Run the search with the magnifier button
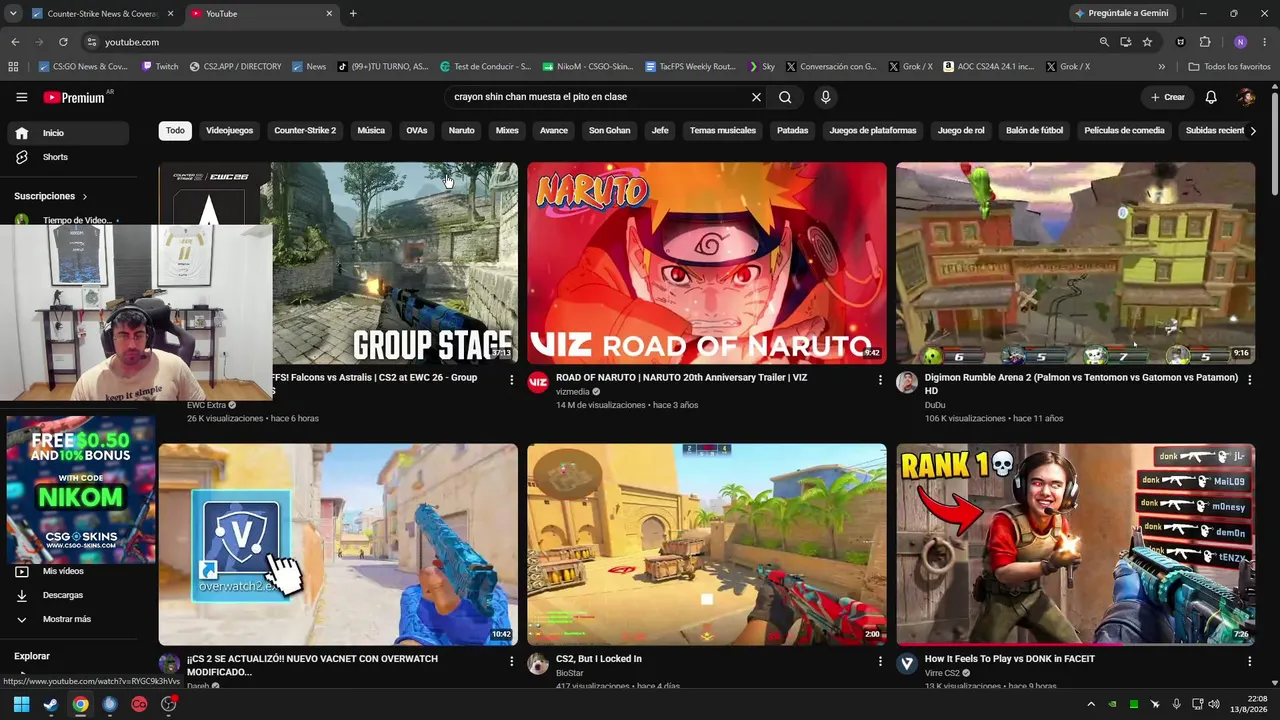The height and width of the screenshot is (720, 1280). tap(785, 97)
